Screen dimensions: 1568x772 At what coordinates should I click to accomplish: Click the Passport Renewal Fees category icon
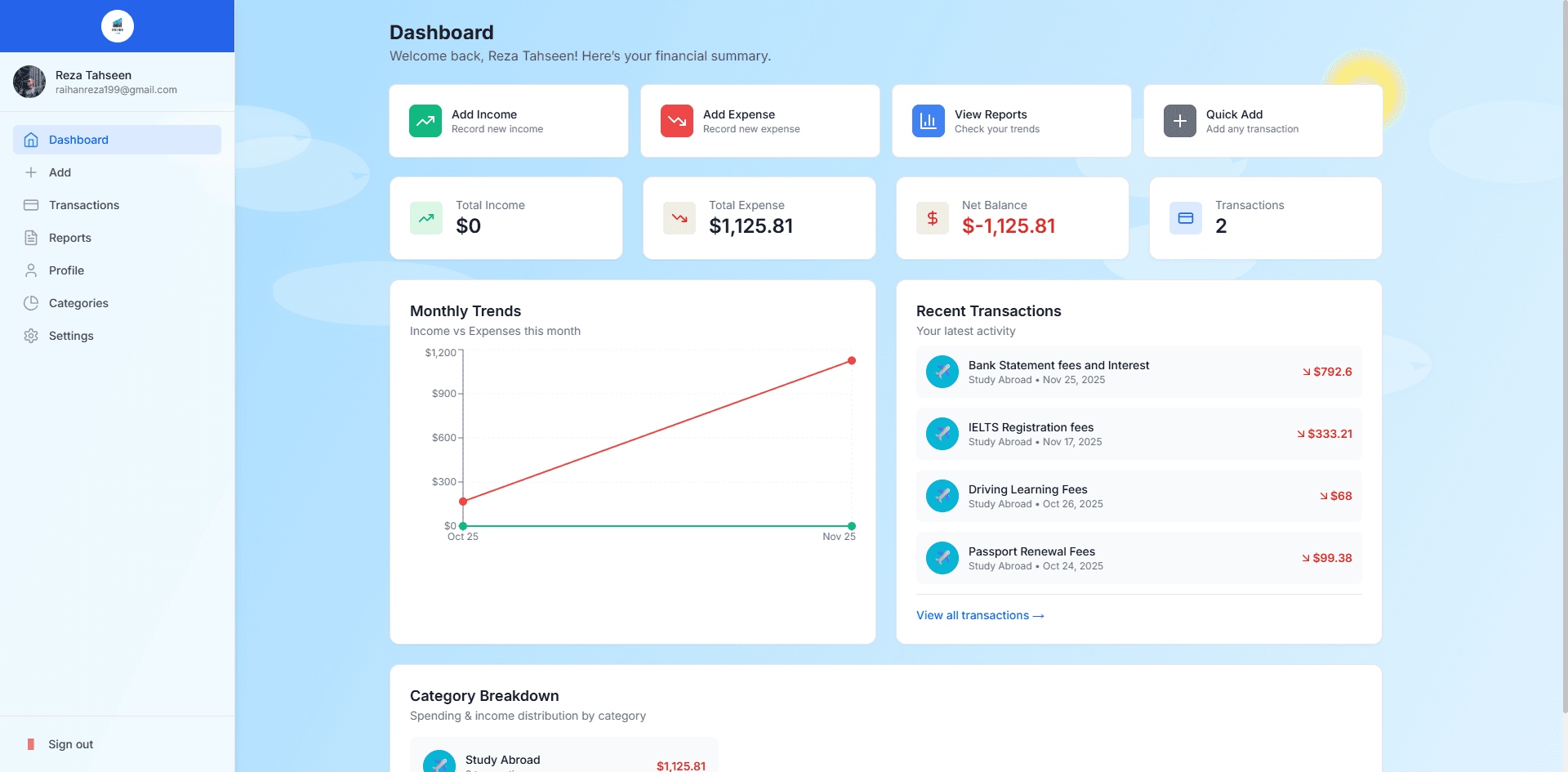(942, 558)
